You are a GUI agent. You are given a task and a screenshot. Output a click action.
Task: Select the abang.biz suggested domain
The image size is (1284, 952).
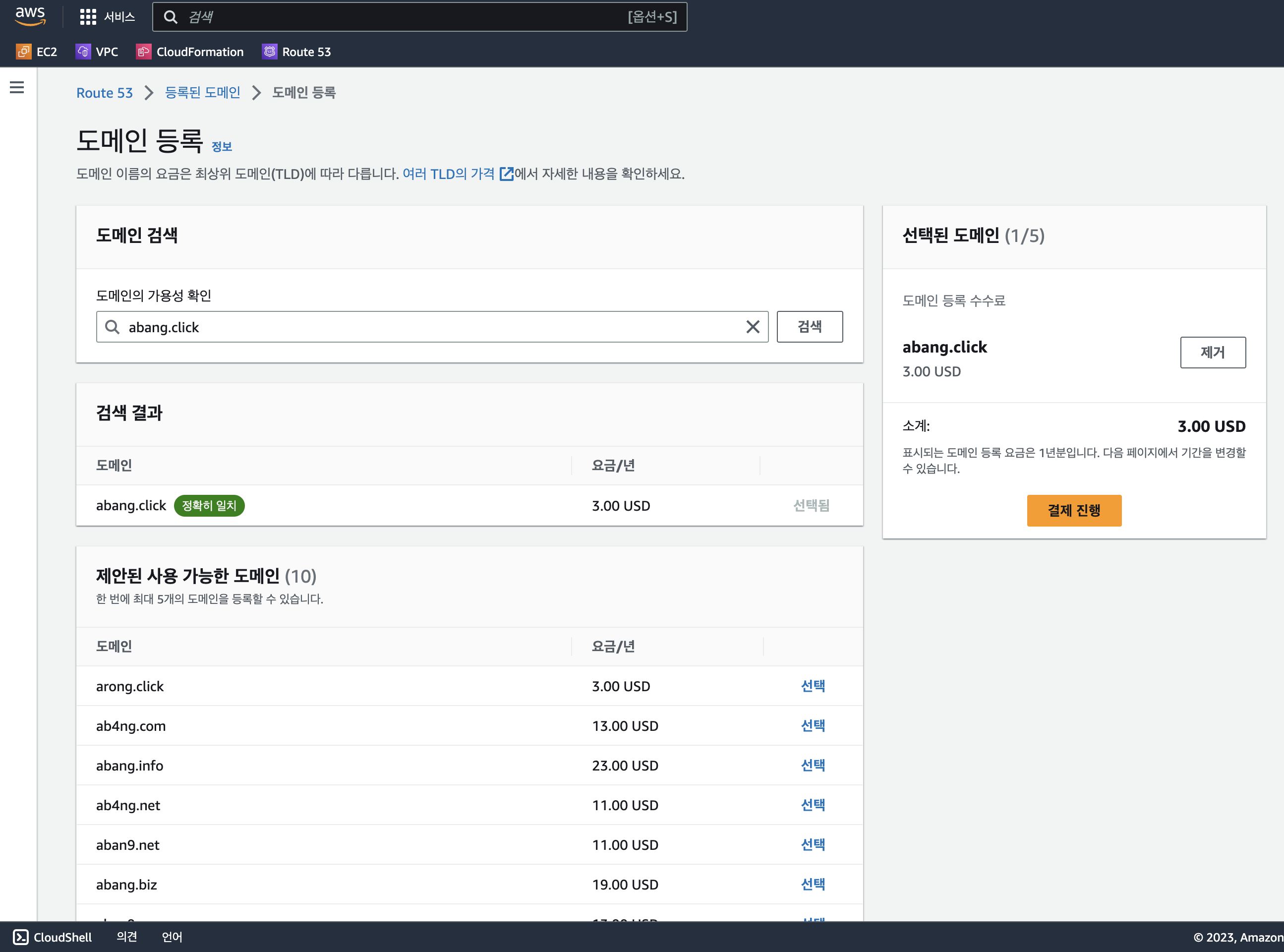coord(813,884)
